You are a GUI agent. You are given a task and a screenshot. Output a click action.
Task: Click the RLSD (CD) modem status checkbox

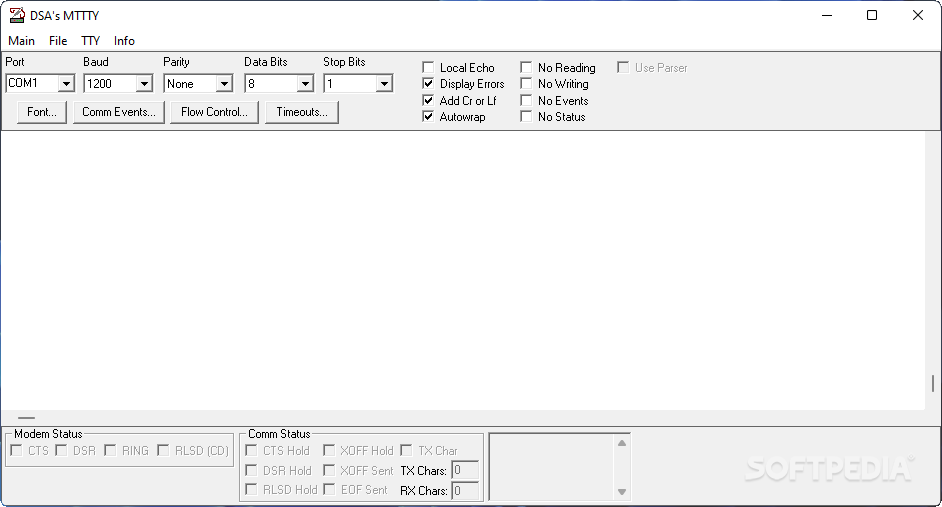point(163,451)
